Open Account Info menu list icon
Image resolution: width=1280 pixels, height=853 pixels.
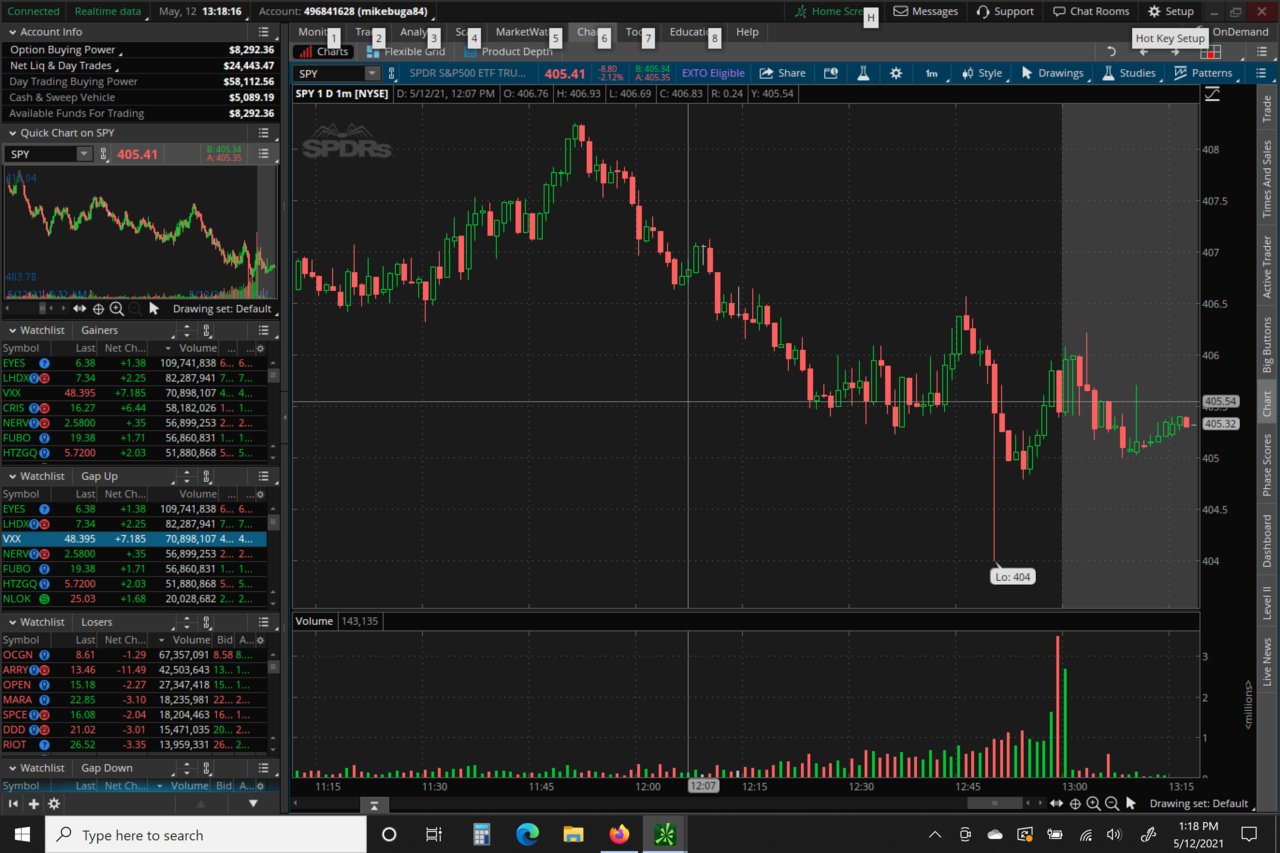coord(264,32)
